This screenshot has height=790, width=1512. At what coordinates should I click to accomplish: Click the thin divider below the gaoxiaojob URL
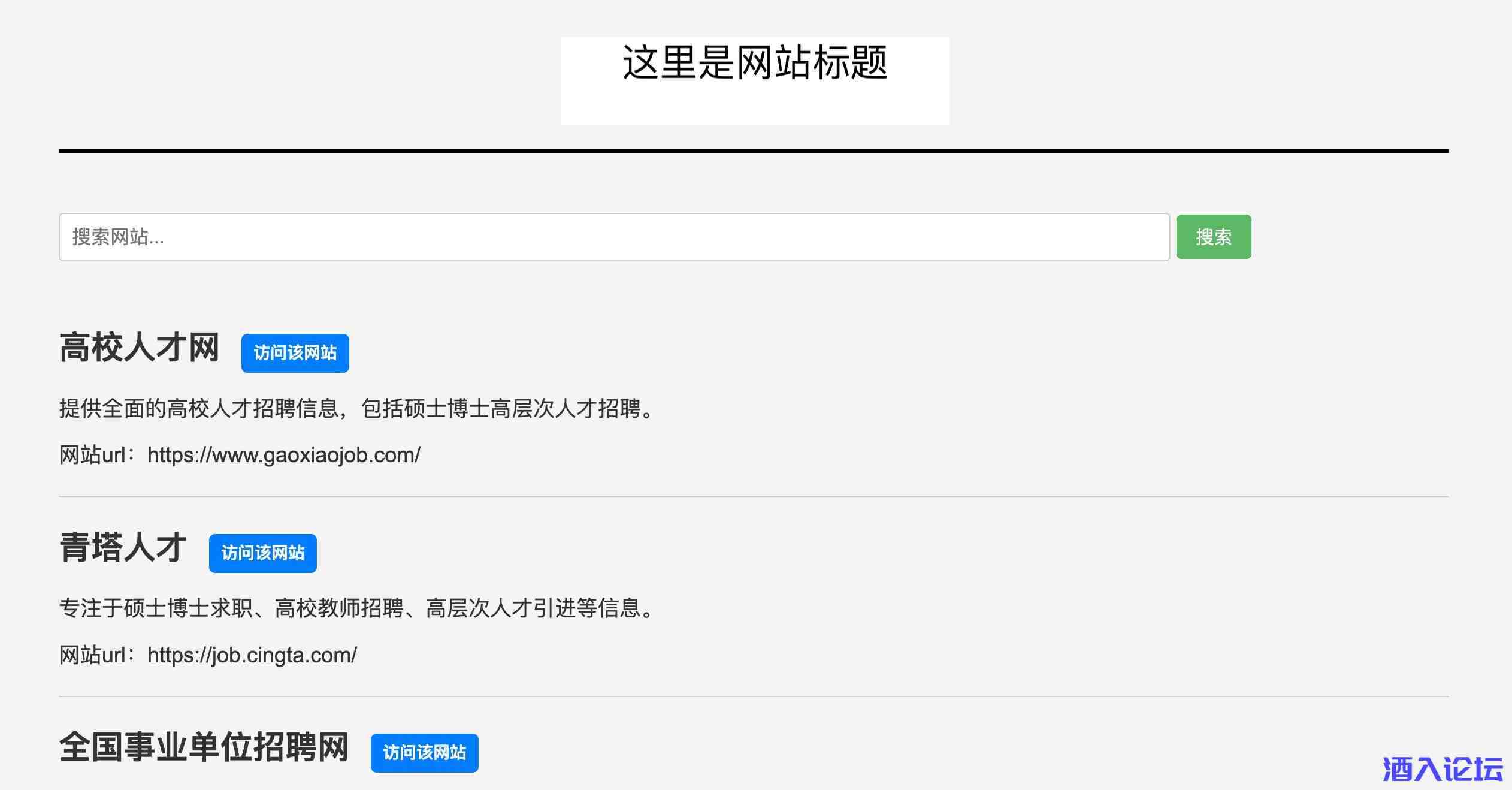[x=753, y=497]
